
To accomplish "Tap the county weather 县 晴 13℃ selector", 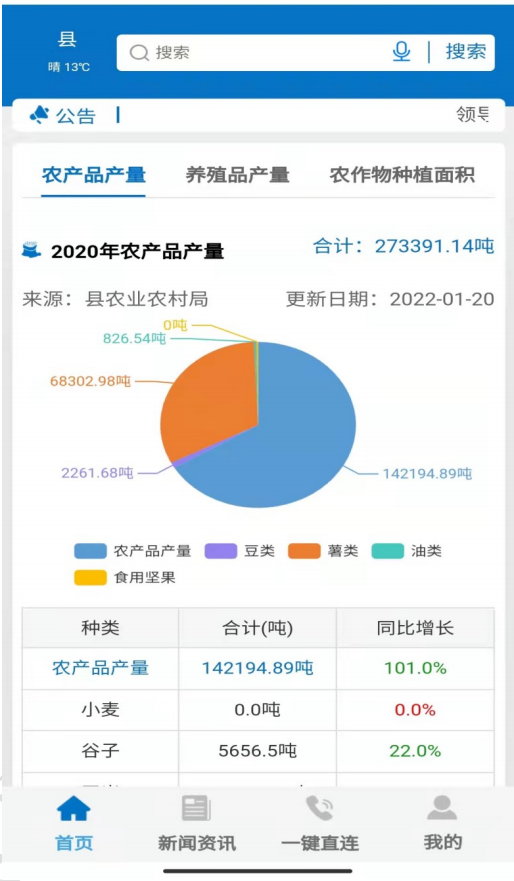I will point(68,52).
